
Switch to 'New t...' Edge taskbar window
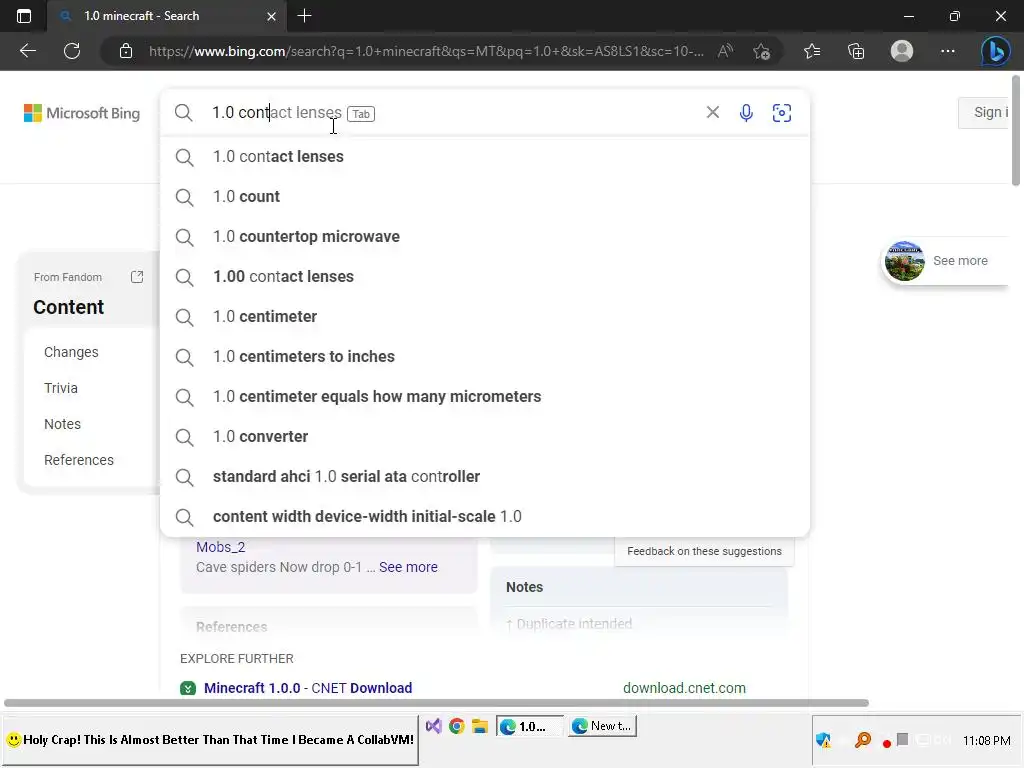point(602,726)
